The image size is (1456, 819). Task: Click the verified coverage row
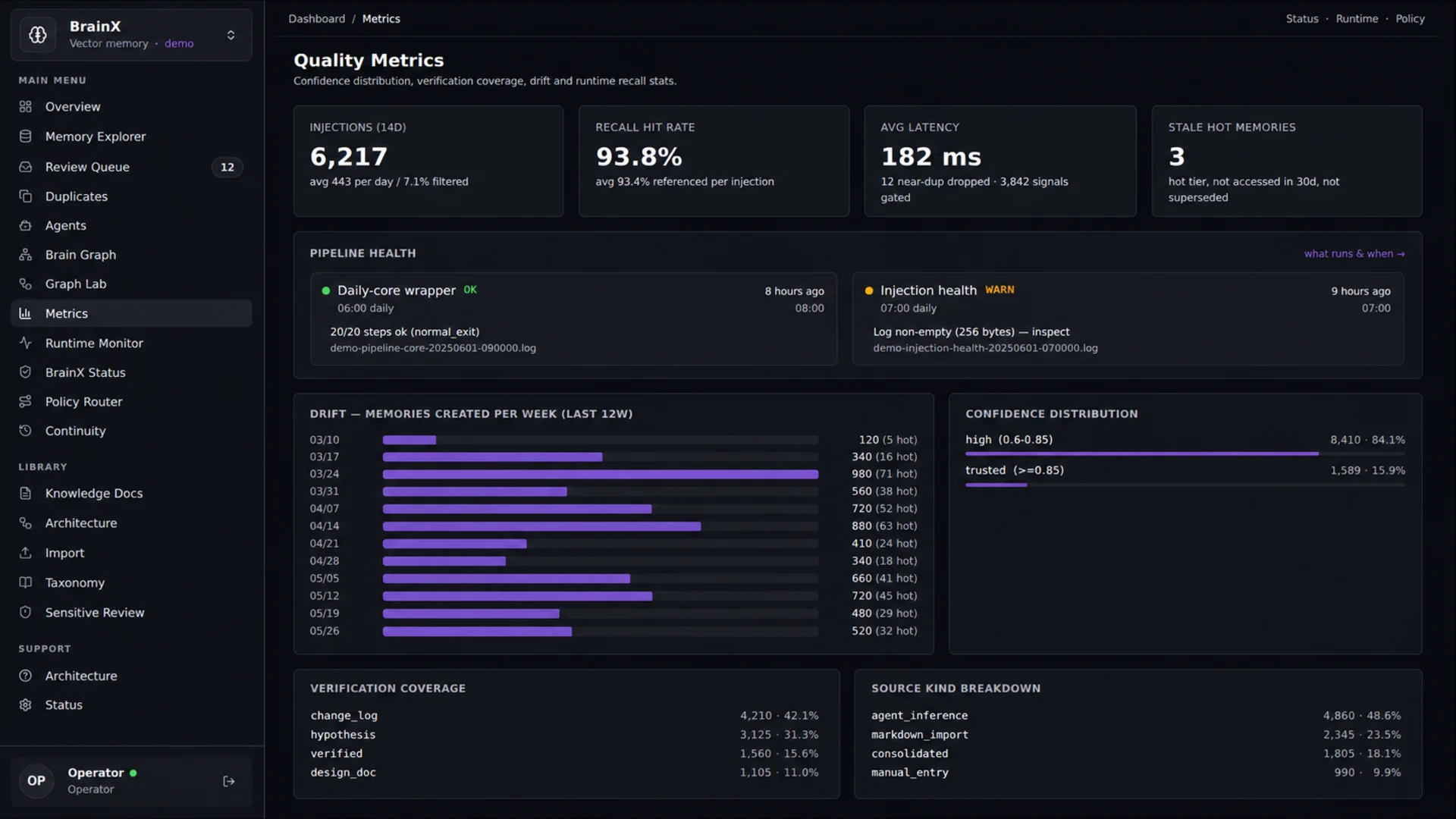[564, 754]
